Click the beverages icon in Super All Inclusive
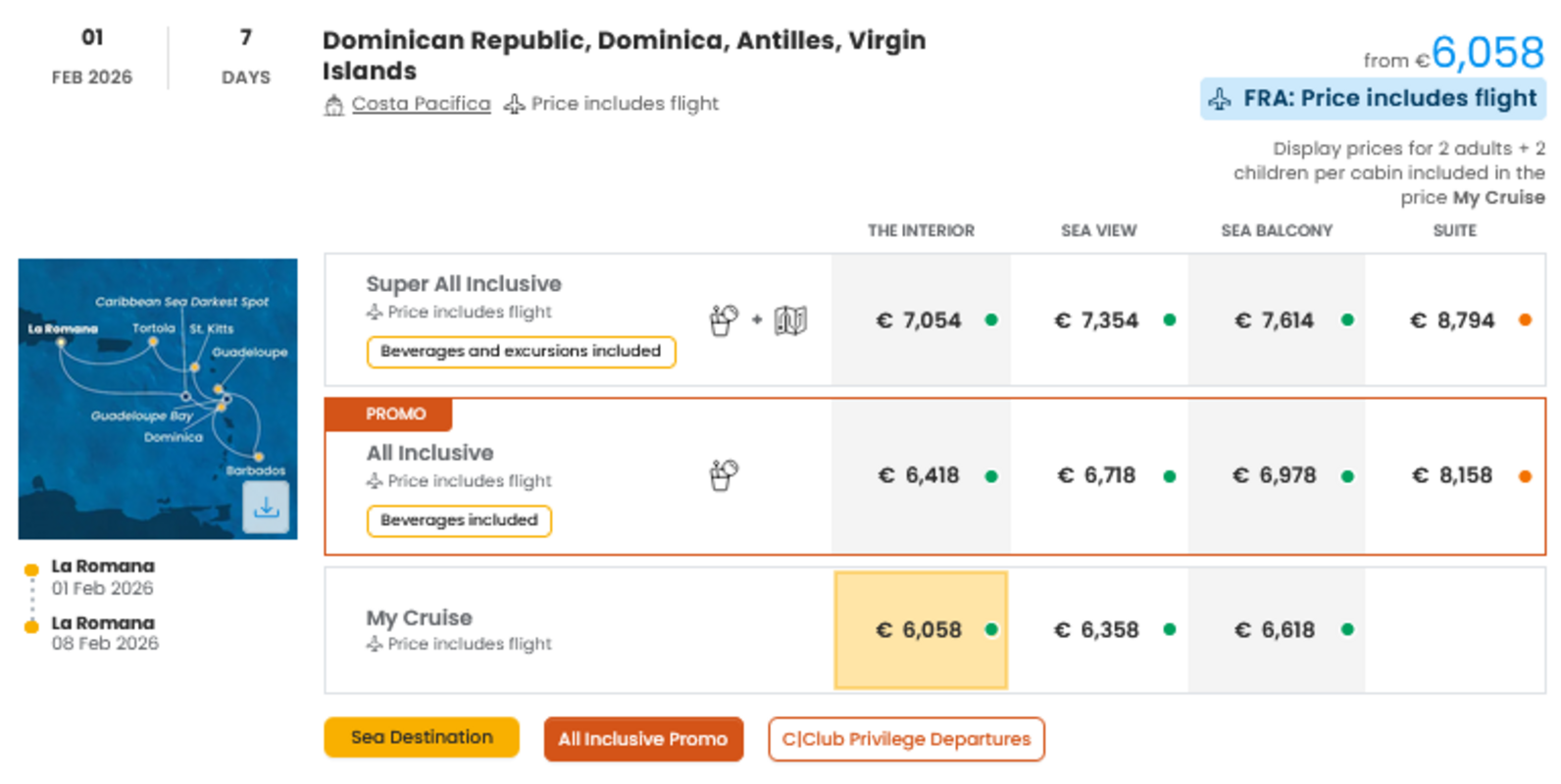 click(724, 319)
